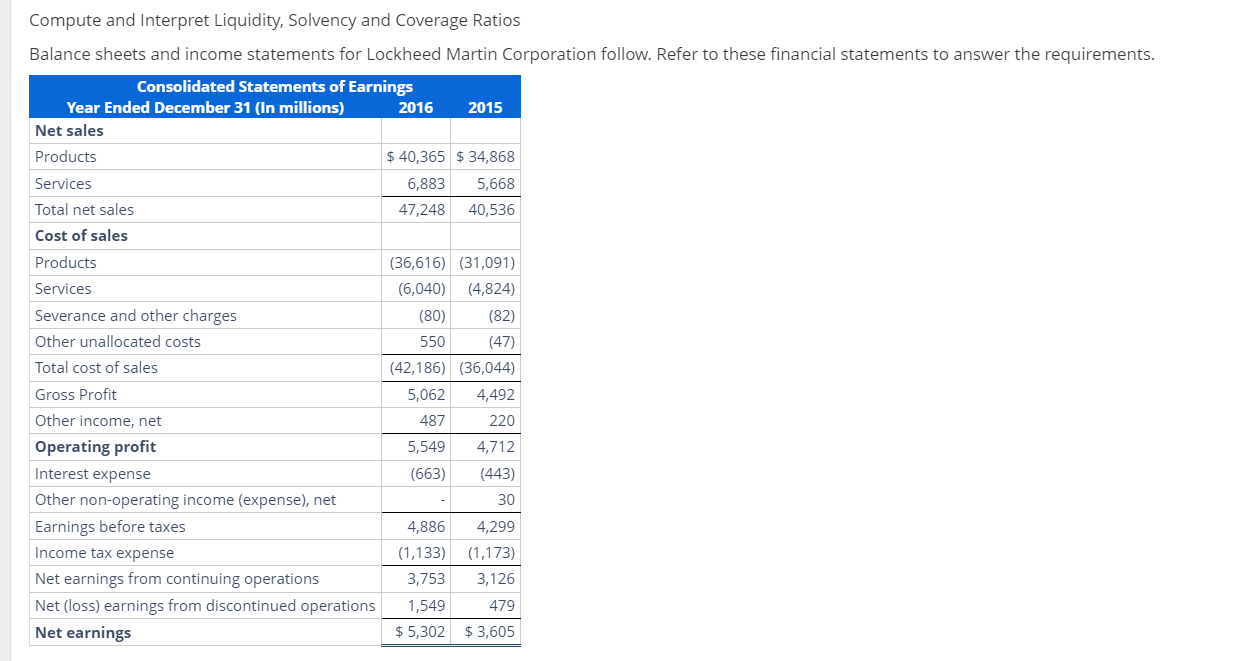Click the Severance and other charges label
This screenshot has width=1243, height=661.
pos(135,315)
